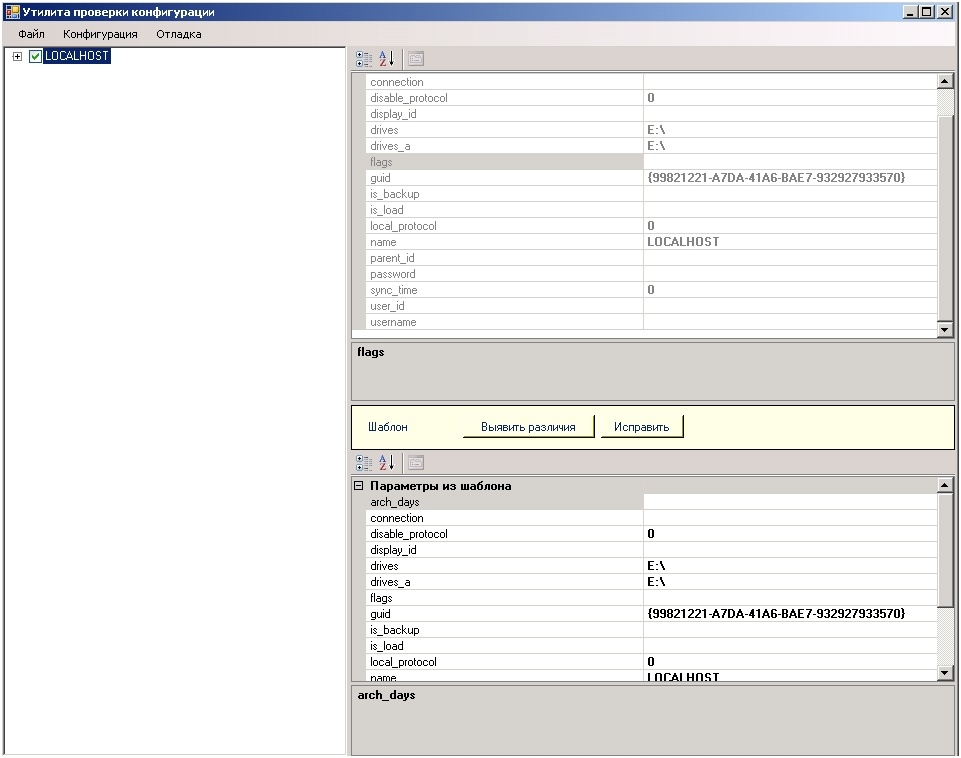Viewport: 961px width, 758px height.
Task: Select 'local_protocol' row in template grid
Action: (x=651, y=662)
